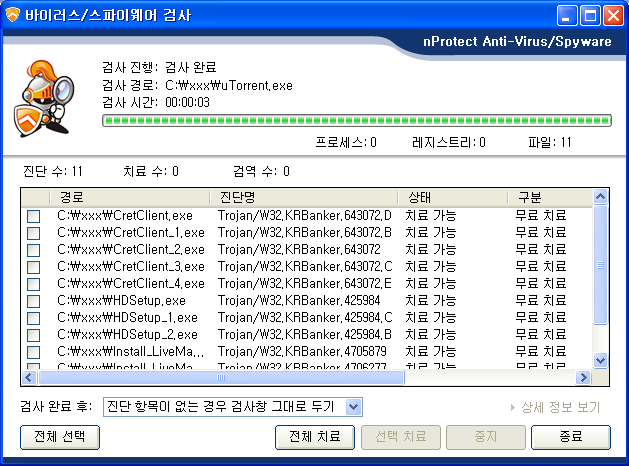Click the 전체 선택 button

tap(60, 437)
